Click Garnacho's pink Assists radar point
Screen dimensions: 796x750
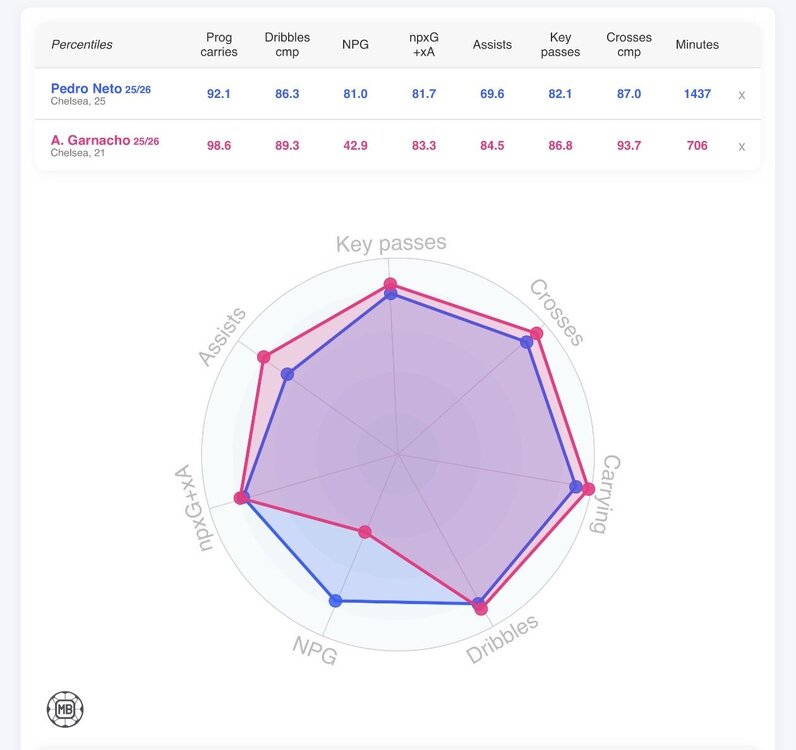pos(263,357)
